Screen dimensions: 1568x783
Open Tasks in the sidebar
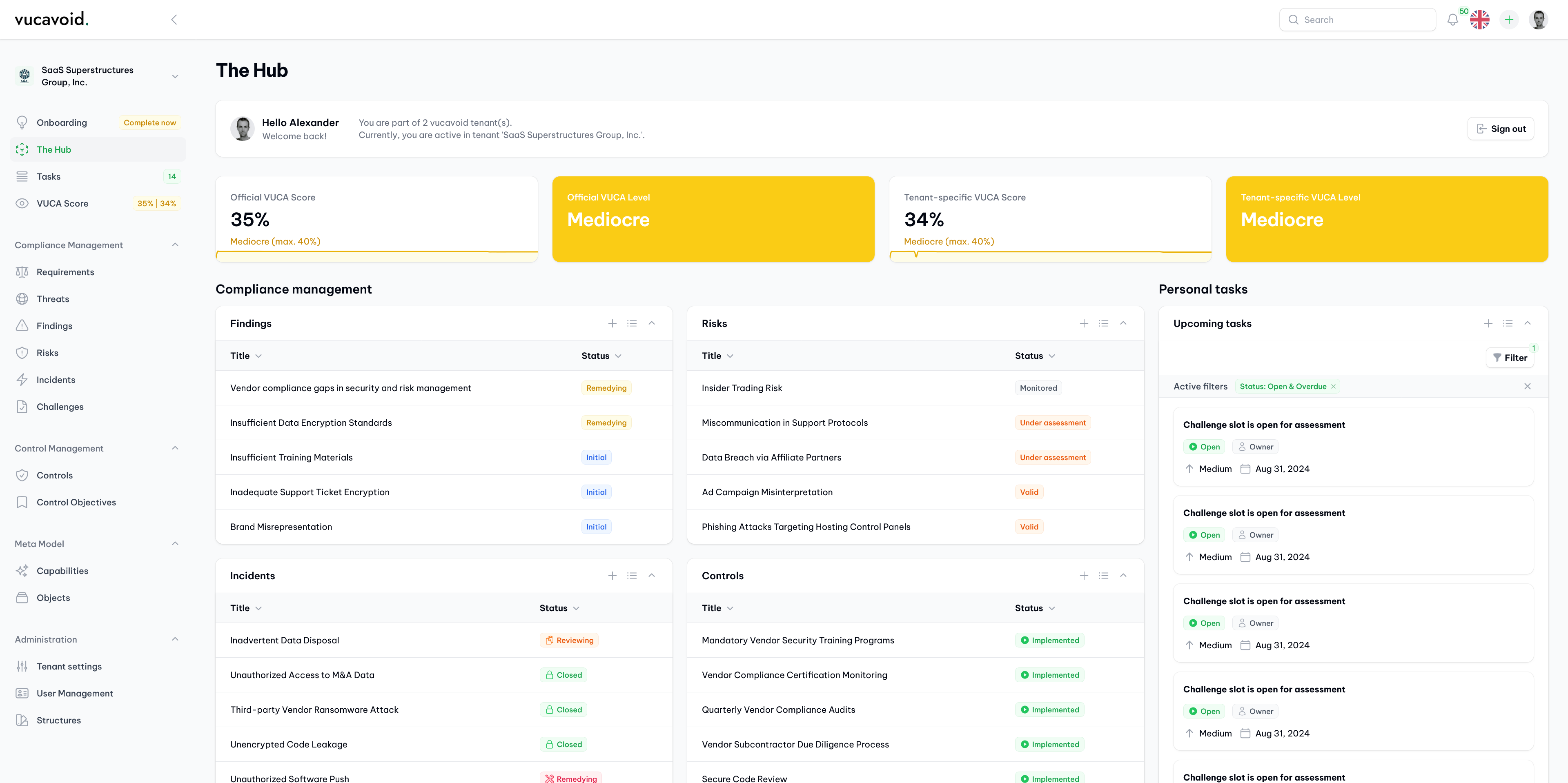pyautogui.click(x=49, y=176)
